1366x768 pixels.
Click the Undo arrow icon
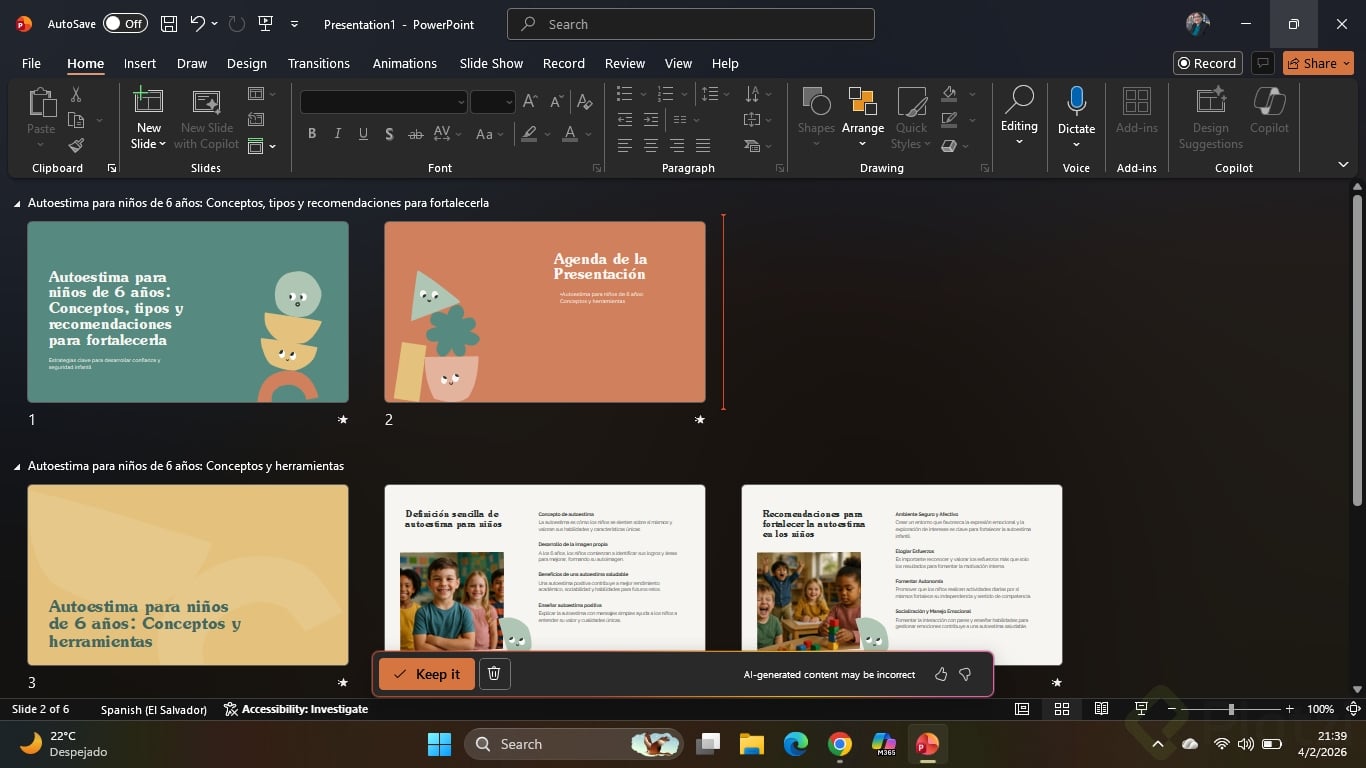pyautogui.click(x=198, y=24)
